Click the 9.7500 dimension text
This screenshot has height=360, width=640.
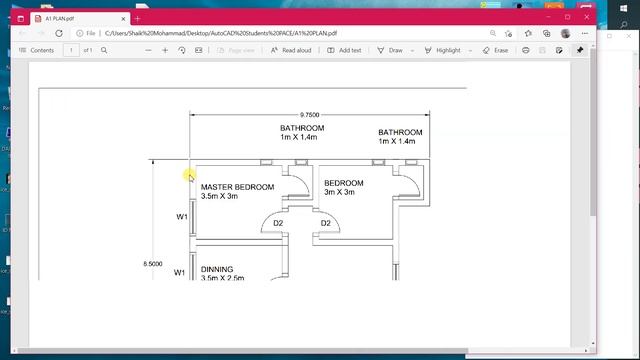(309, 115)
